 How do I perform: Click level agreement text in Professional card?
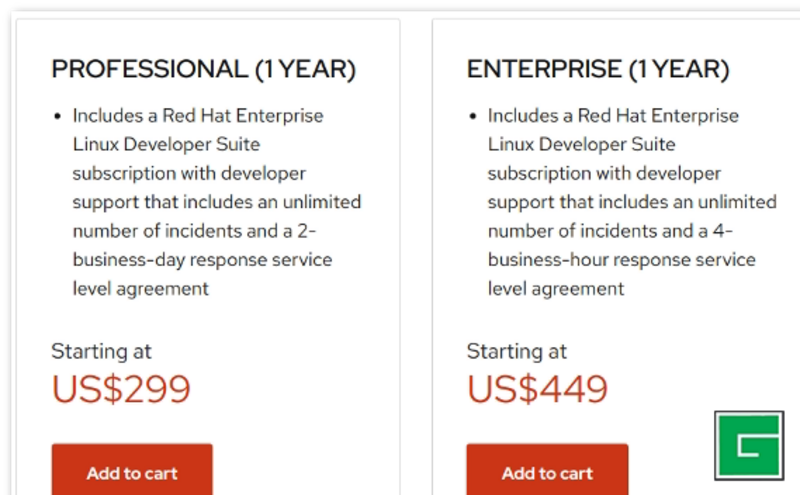(x=140, y=289)
